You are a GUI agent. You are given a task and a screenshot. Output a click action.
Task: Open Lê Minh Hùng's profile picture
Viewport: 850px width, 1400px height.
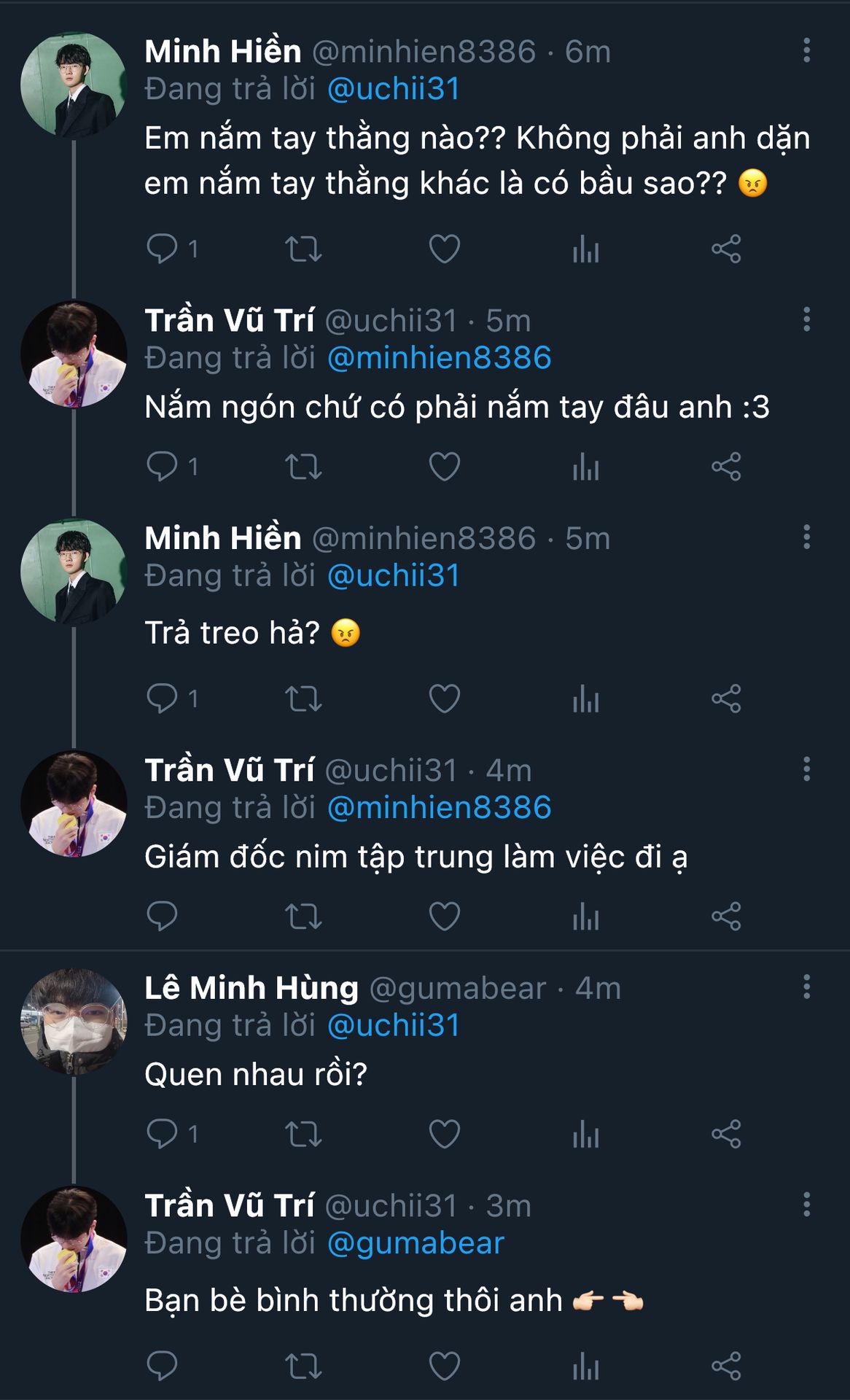74,1022
